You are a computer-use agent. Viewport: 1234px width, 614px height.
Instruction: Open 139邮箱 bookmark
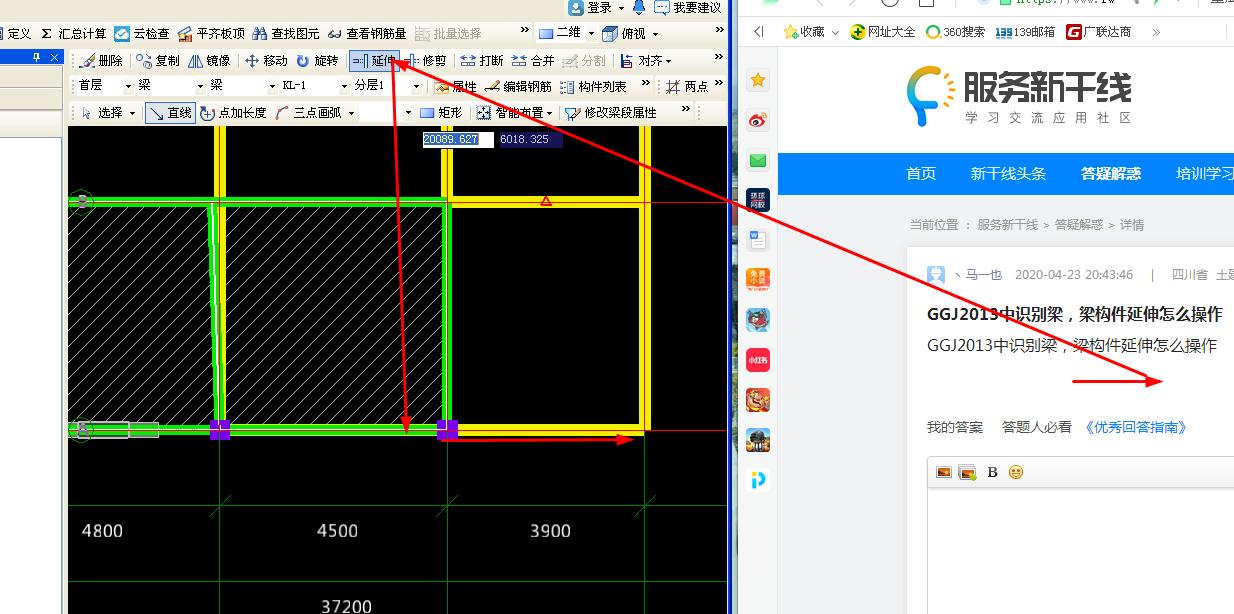(1026, 32)
